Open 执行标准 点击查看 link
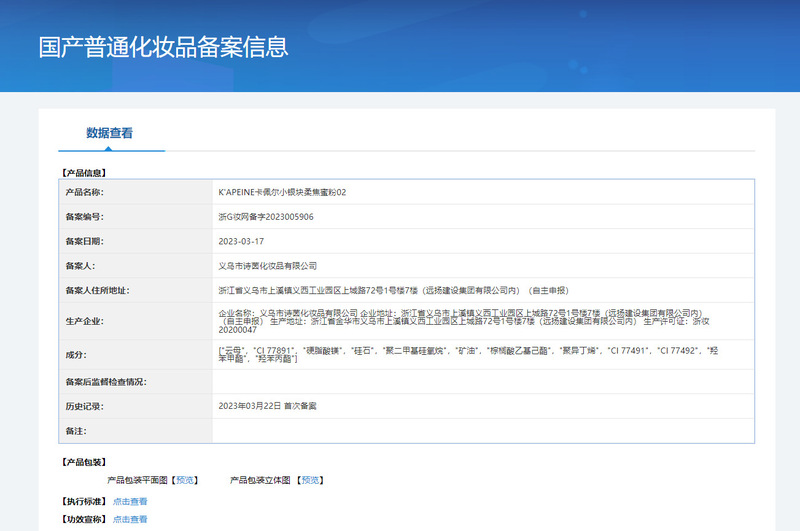Screen dimensions: 800x531 (130, 501)
